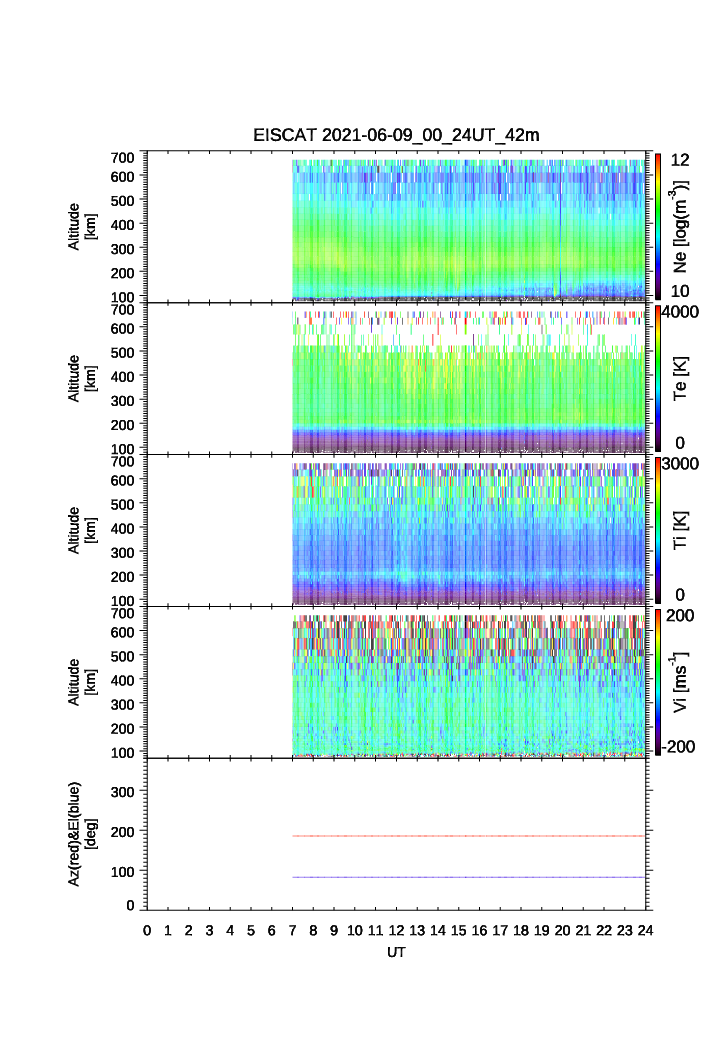708x1062 pixels.
Task: Pick the Te electron temperature colorbar
Action: [x=658, y=378]
